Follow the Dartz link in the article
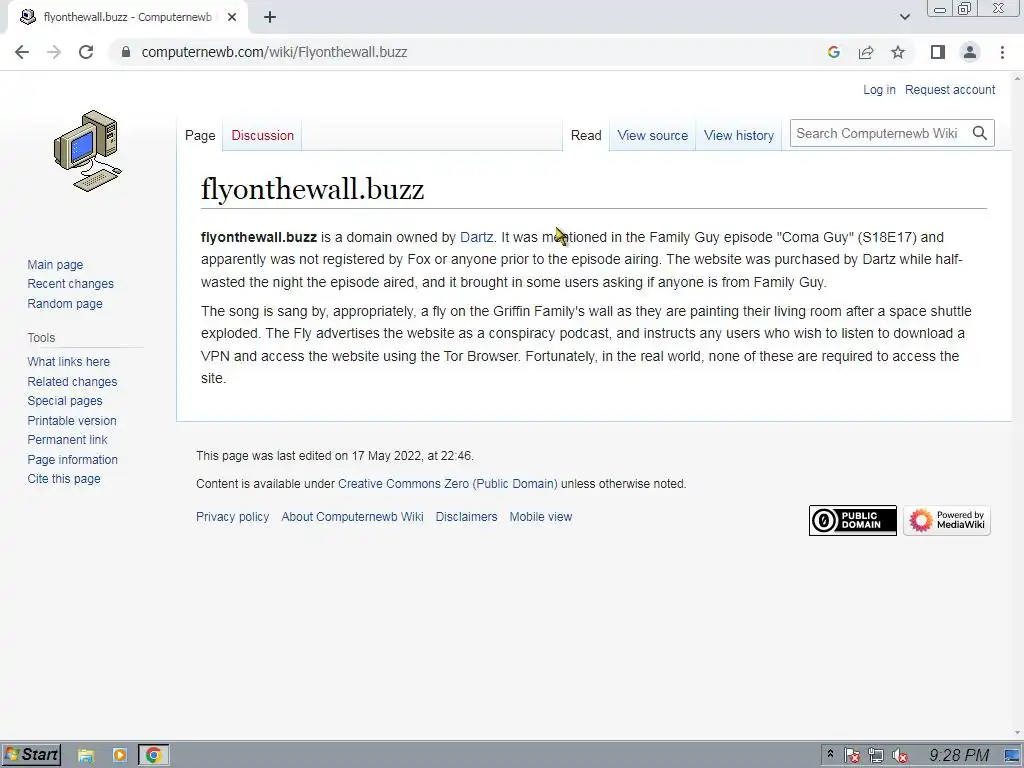The height and width of the screenshot is (768, 1024). pyautogui.click(x=477, y=237)
